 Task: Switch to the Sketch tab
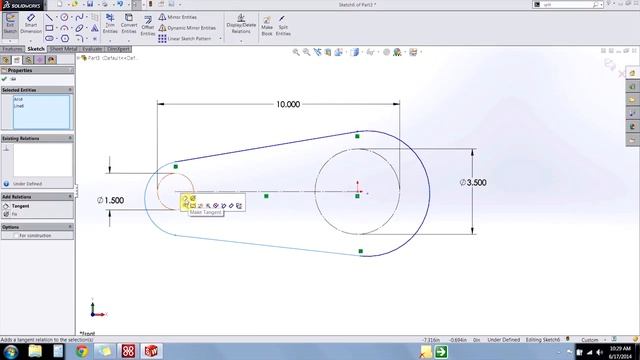[x=36, y=49]
